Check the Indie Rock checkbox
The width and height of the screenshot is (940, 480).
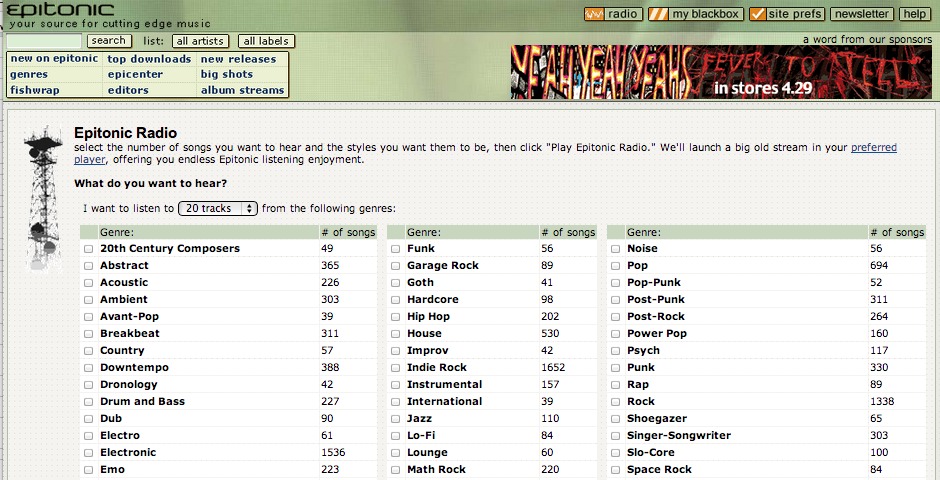[x=396, y=368]
